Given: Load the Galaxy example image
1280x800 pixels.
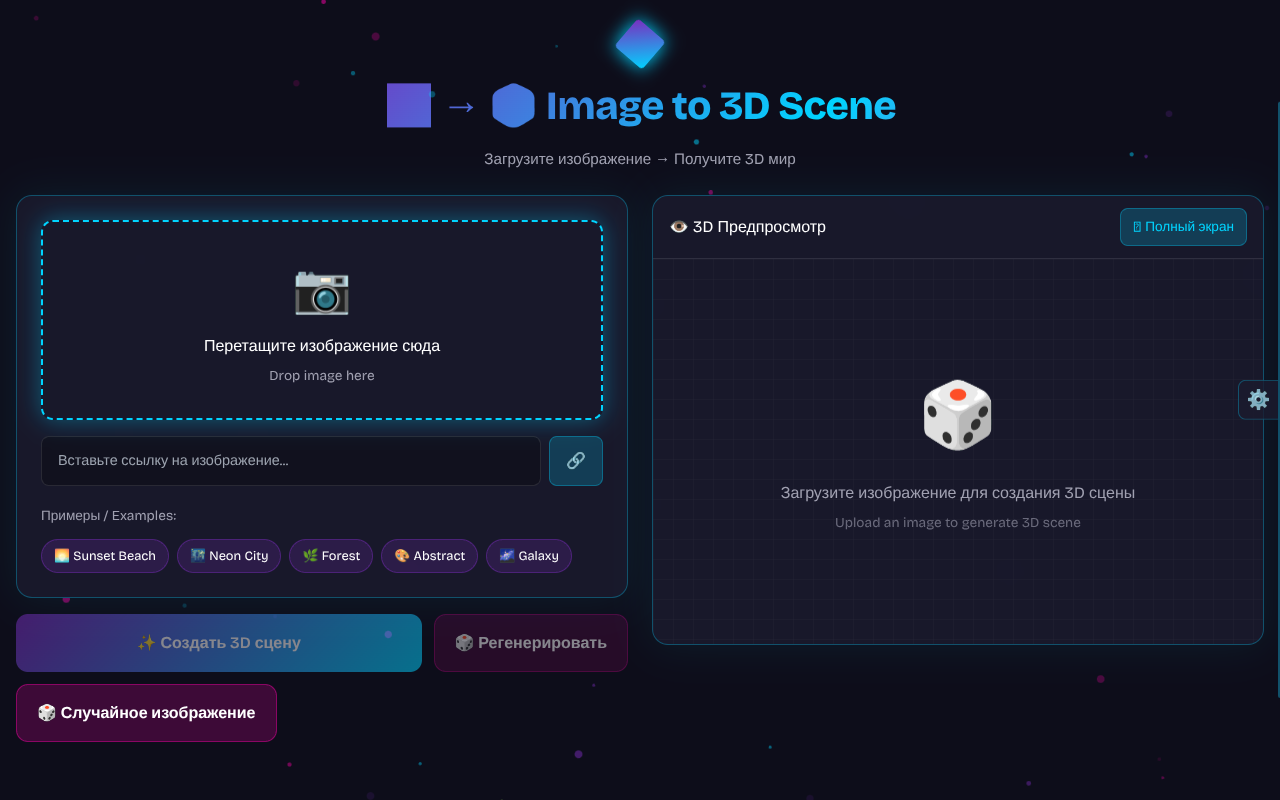Looking at the screenshot, I should pyautogui.click(x=528, y=556).
